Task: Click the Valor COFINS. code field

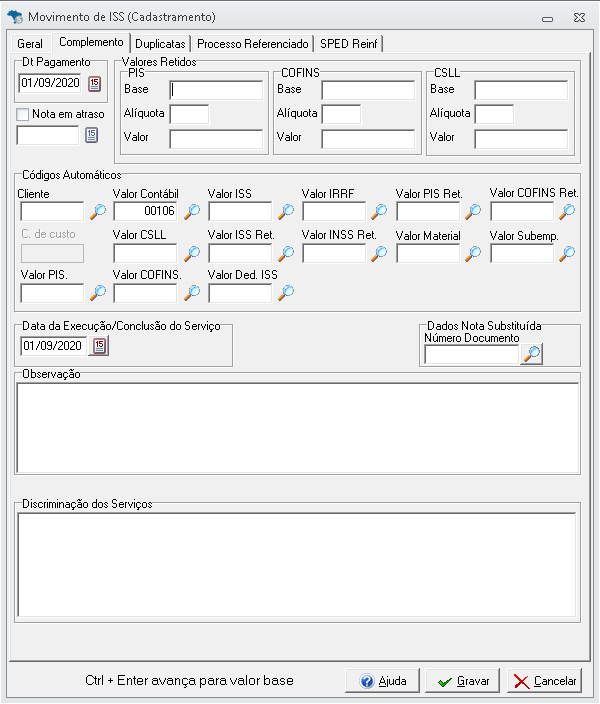Action: (x=145, y=293)
